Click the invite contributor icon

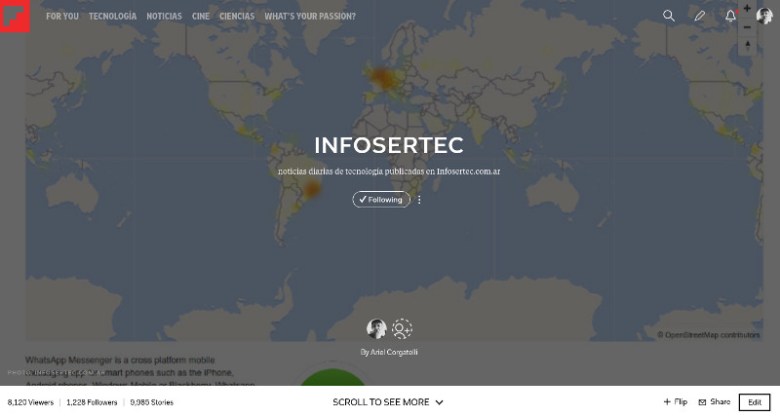click(x=402, y=329)
